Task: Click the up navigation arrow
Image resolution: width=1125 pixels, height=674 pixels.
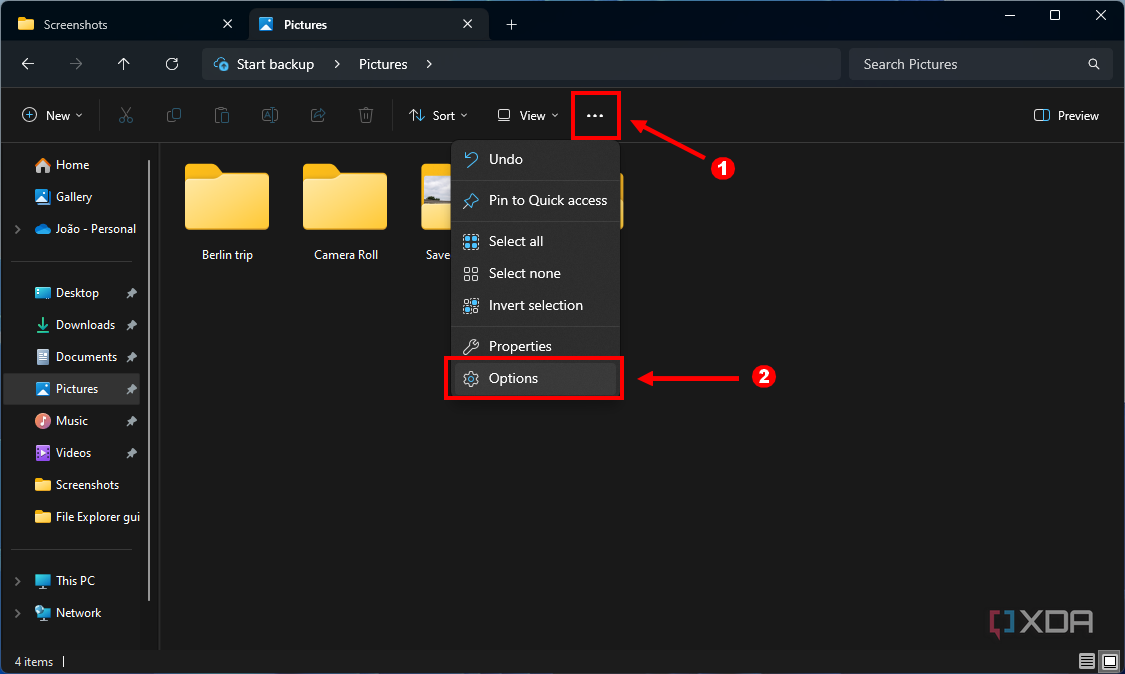Action: (123, 63)
